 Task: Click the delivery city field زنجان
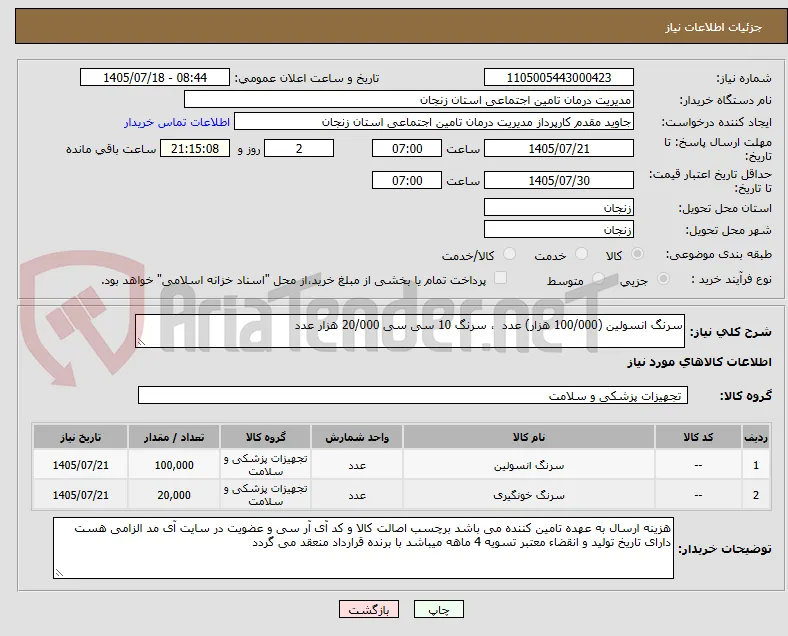coord(559,229)
